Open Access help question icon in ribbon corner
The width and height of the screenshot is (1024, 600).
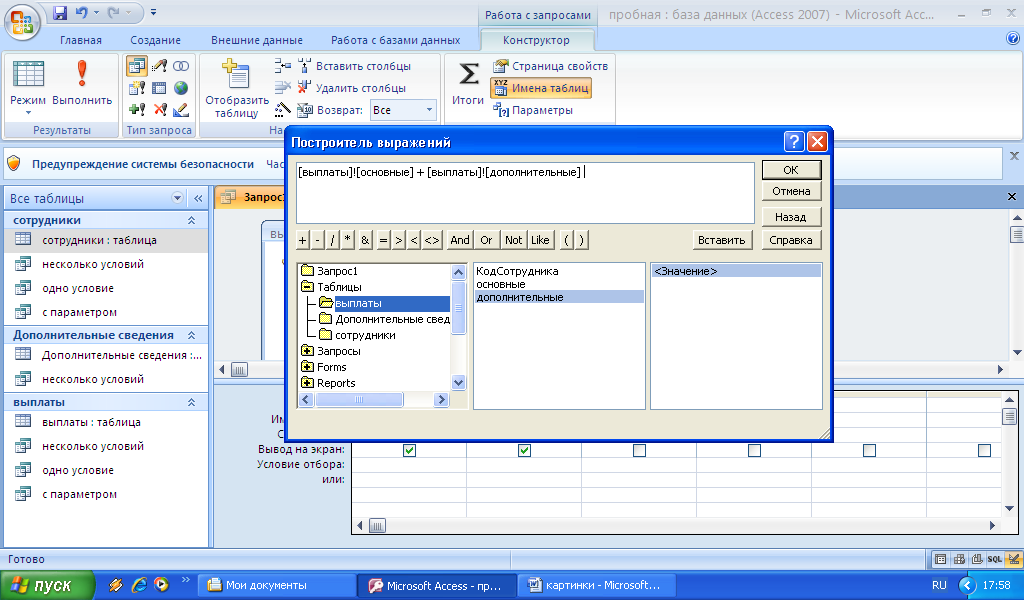point(1013,39)
